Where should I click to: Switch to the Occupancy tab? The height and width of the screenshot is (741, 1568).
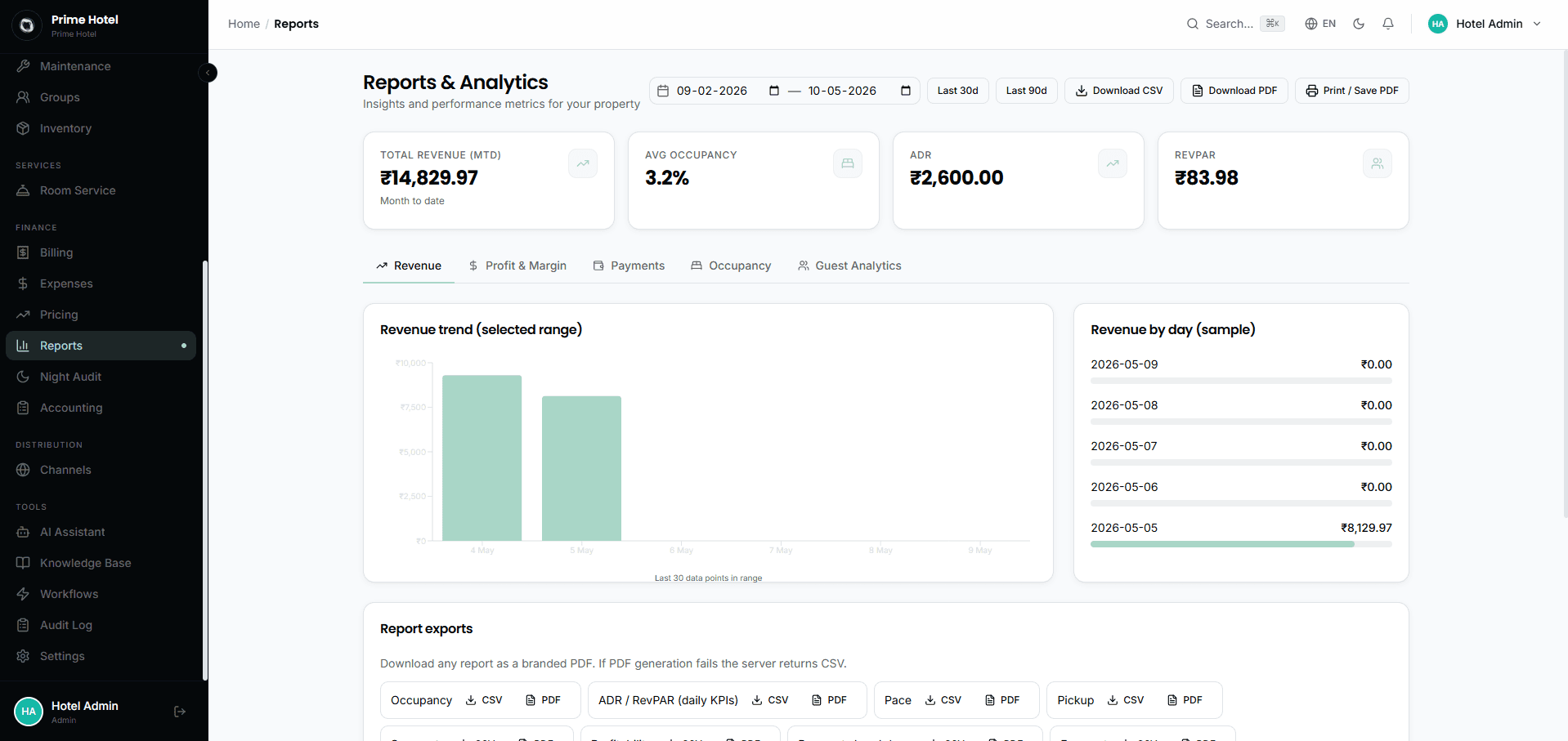[731, 266]
